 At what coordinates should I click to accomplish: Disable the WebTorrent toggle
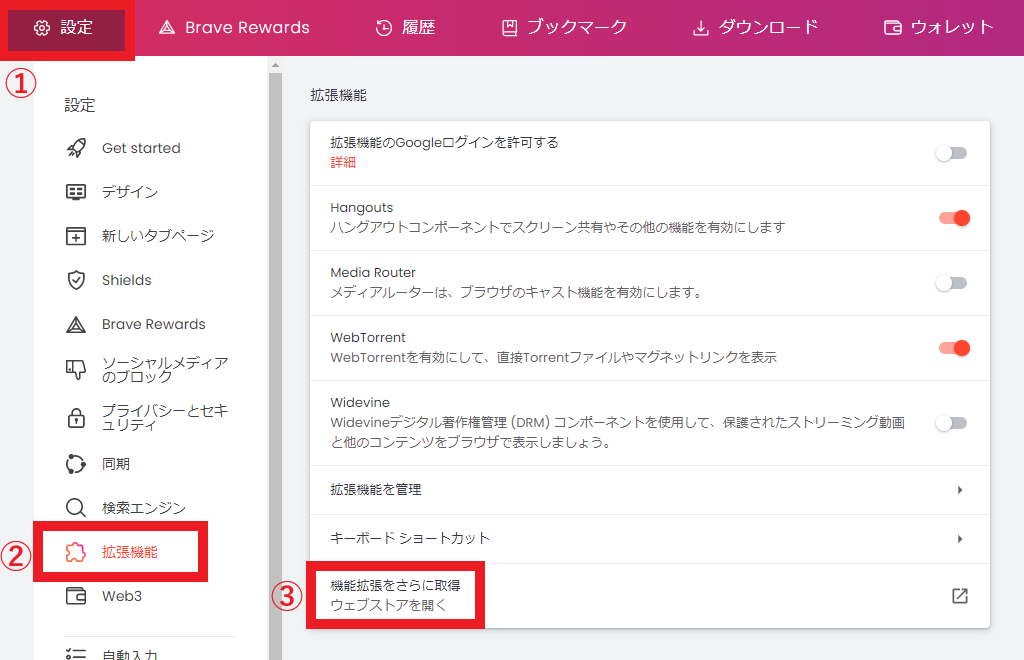tap(954, 348)
